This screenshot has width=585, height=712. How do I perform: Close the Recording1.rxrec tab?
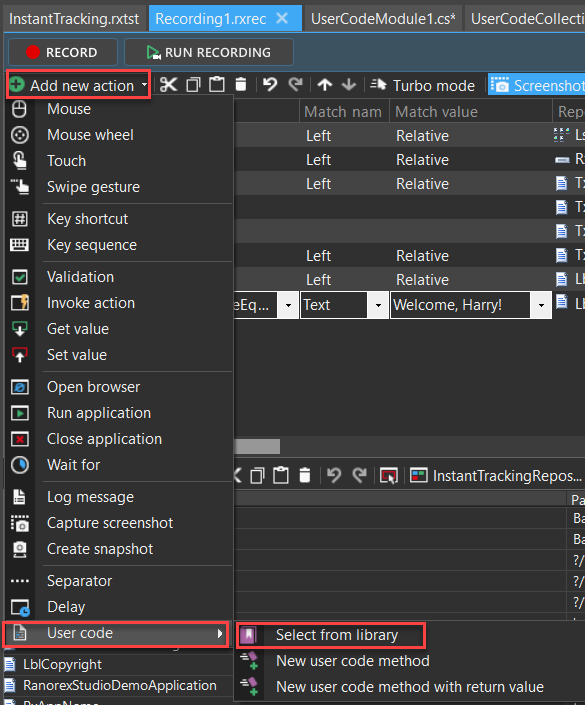click(282, 19)
